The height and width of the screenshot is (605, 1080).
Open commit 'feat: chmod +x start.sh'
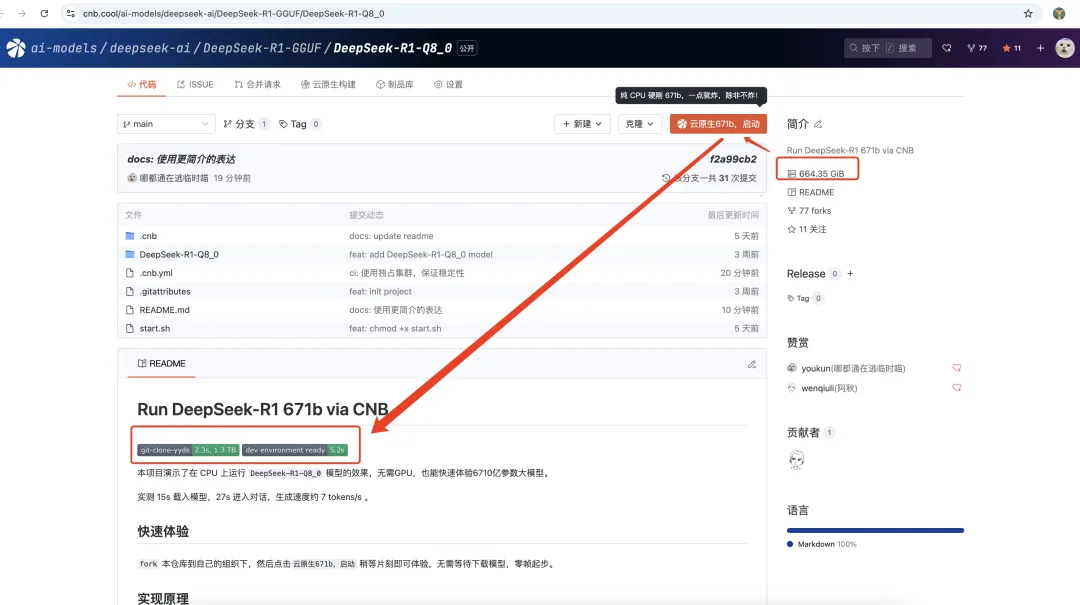tap(395, 329)
